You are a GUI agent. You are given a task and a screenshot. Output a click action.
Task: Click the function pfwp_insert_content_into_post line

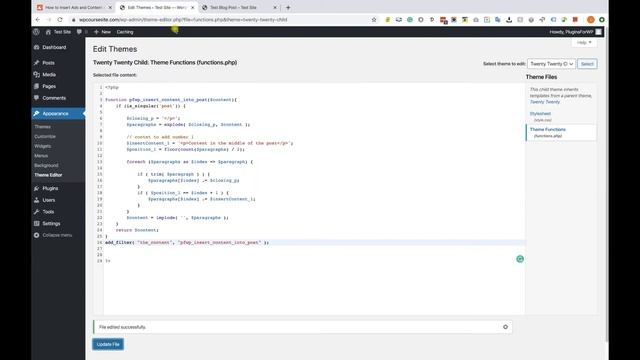point(171,100)
